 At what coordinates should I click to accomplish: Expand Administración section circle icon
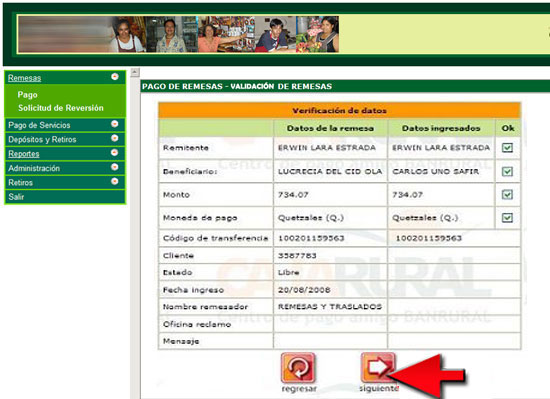115,167
